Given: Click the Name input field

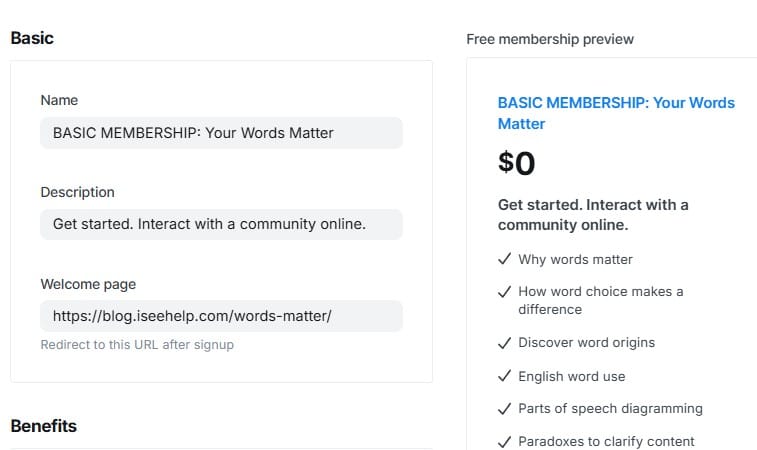Looking at the screenshot, I should point(221,133).
